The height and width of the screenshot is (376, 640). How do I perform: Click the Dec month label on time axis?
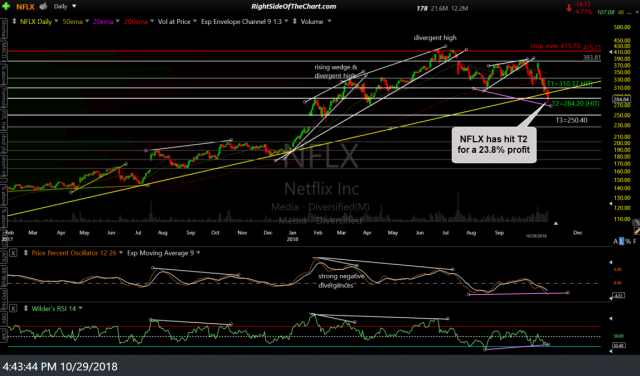578,233
